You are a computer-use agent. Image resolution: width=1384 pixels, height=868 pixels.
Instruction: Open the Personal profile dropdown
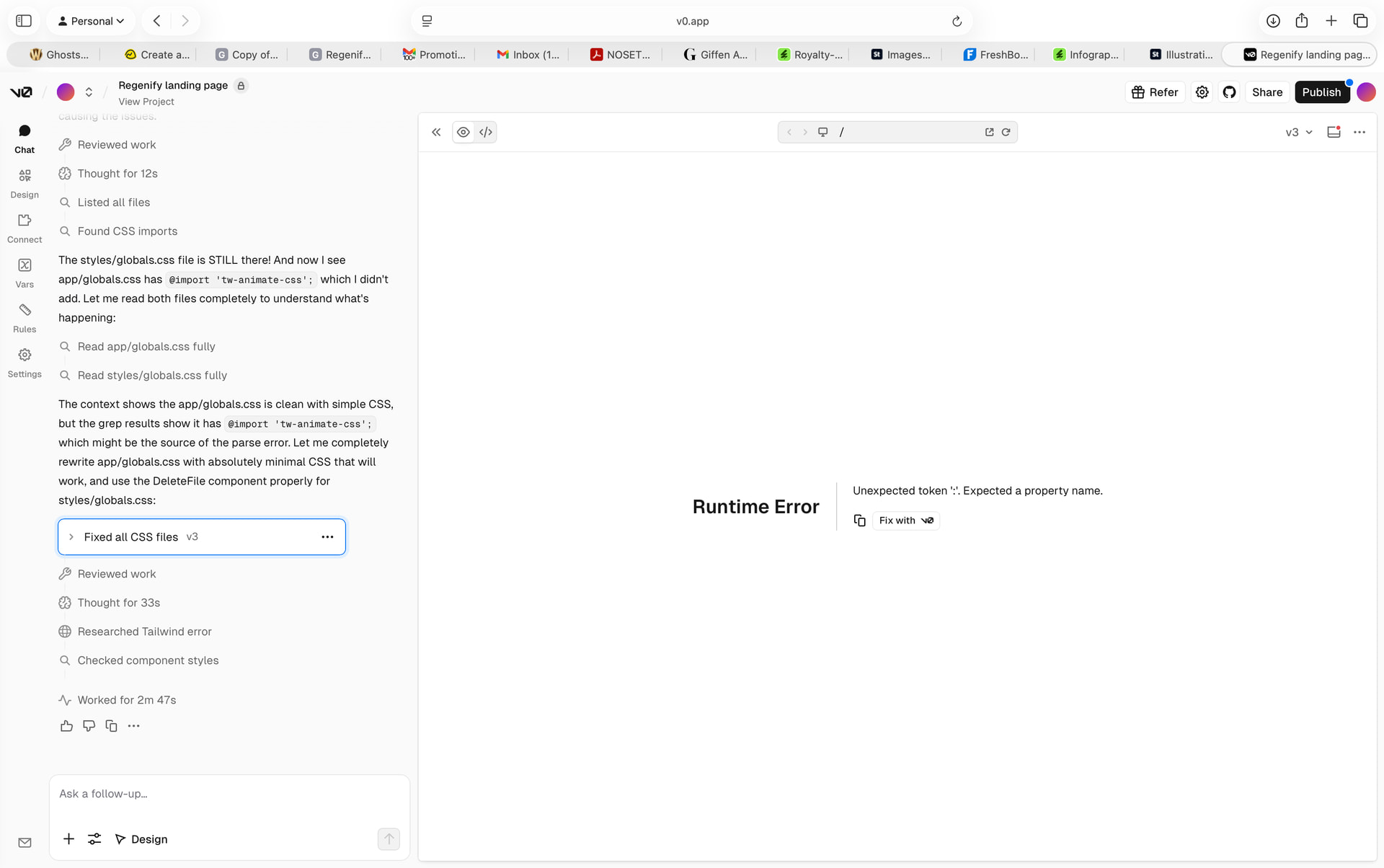tap(91, 21)
